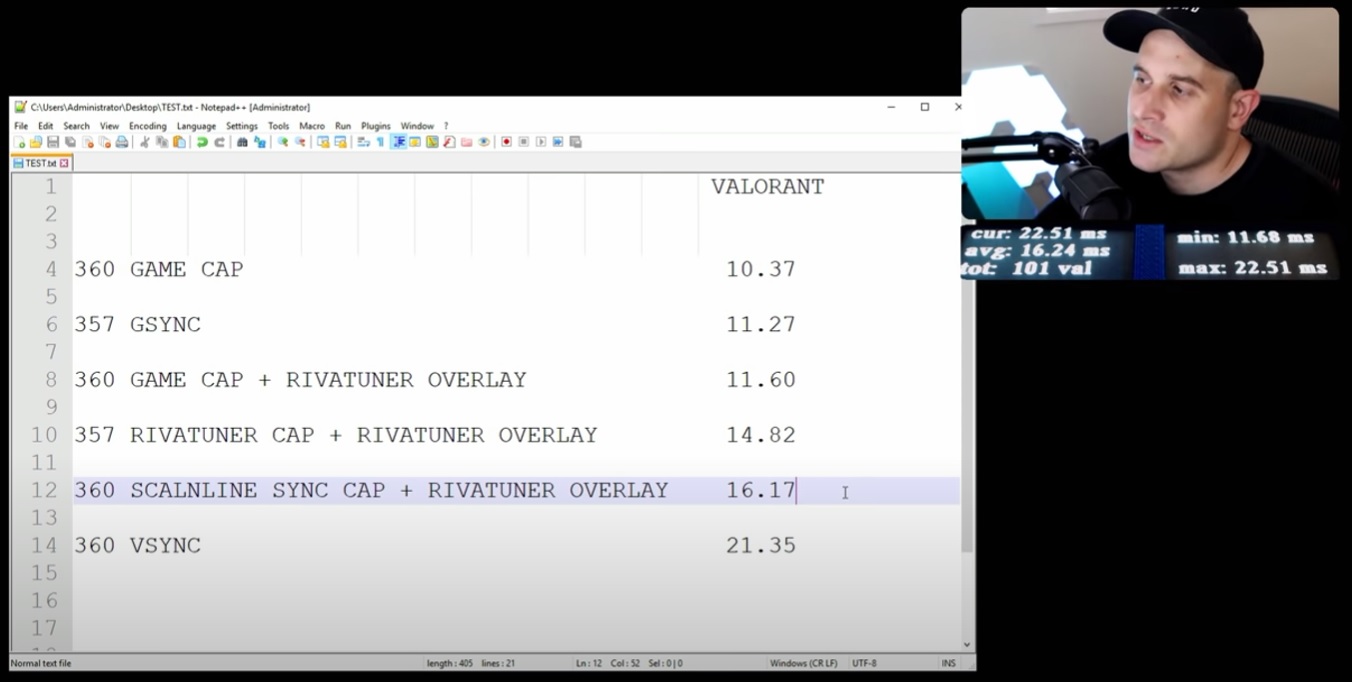1352x682 pixels.
Task: Toggle synchronized horizontal scrolling icon
Action: click(x=340, y=142)
